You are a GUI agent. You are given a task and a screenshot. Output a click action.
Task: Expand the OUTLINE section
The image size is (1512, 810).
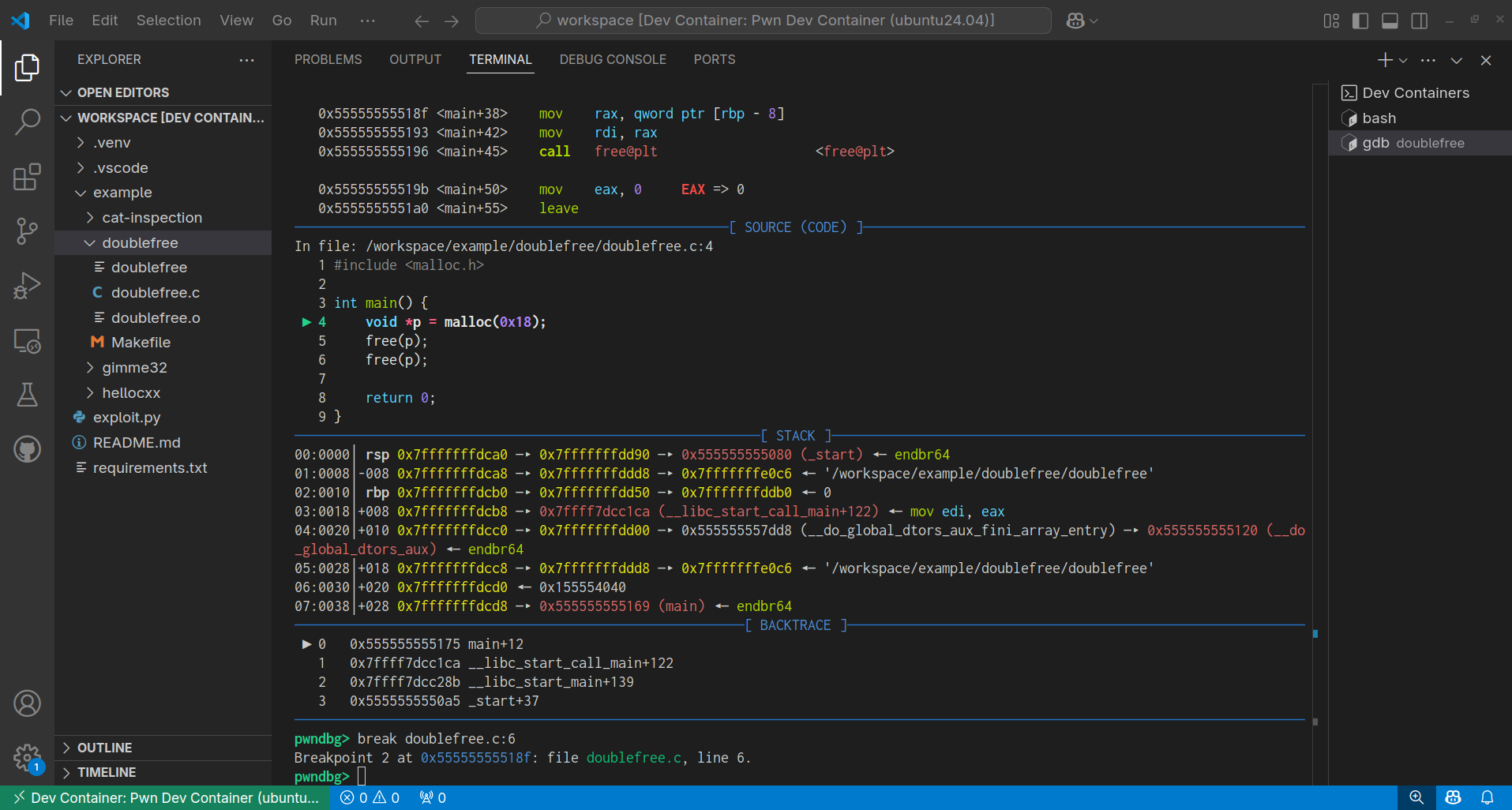tap(104, 748)
